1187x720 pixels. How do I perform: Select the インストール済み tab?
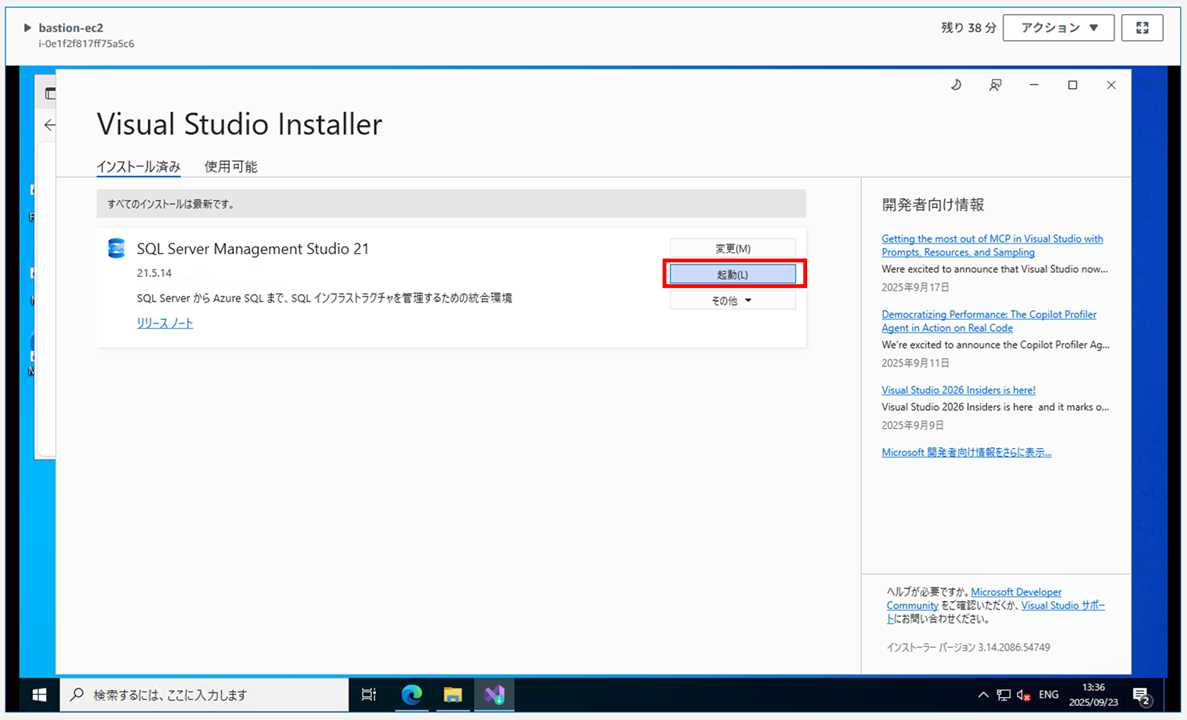139,167
